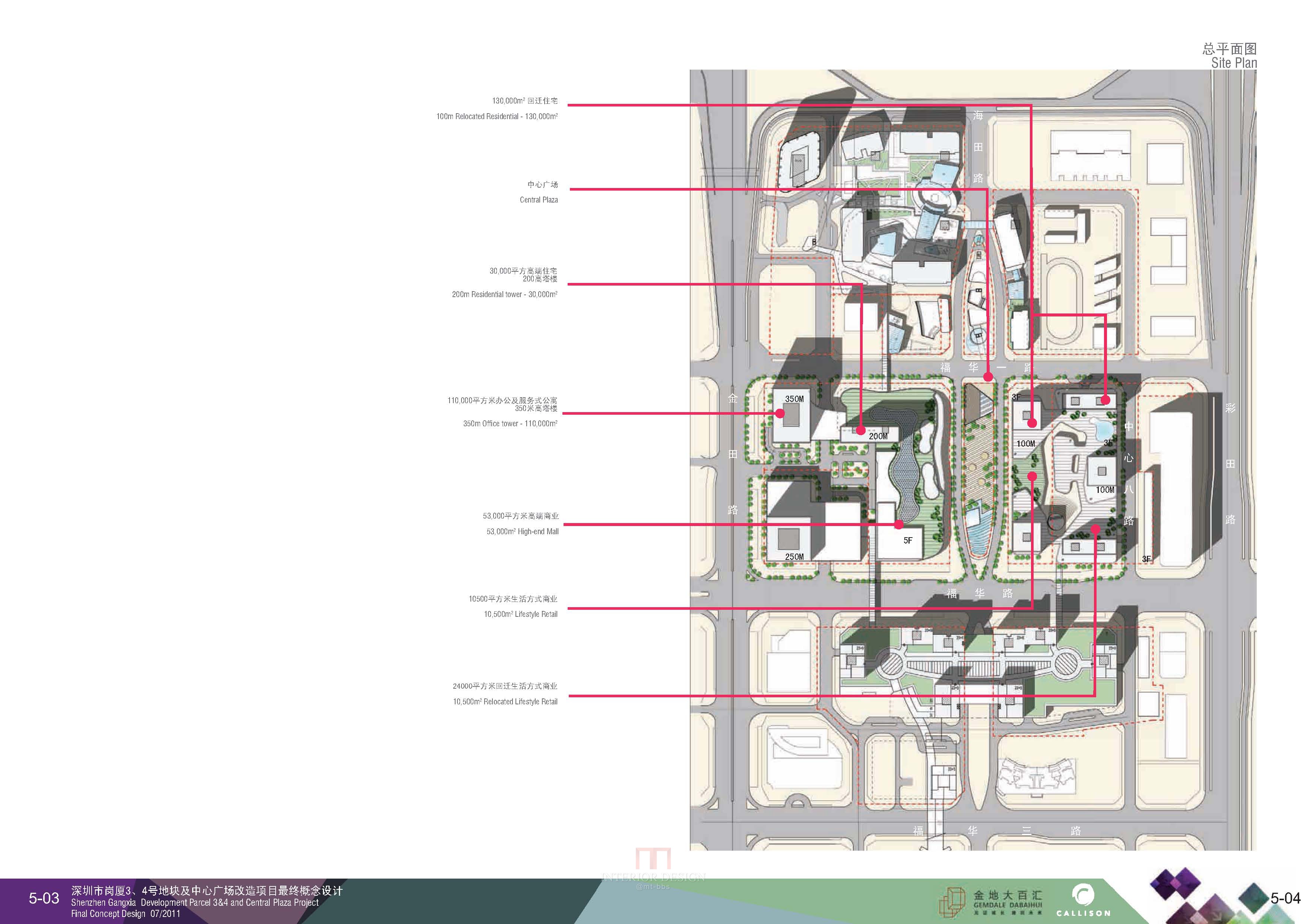
Task: Click the red marker beside the 200M tower
Action: [x=861, y=431]
